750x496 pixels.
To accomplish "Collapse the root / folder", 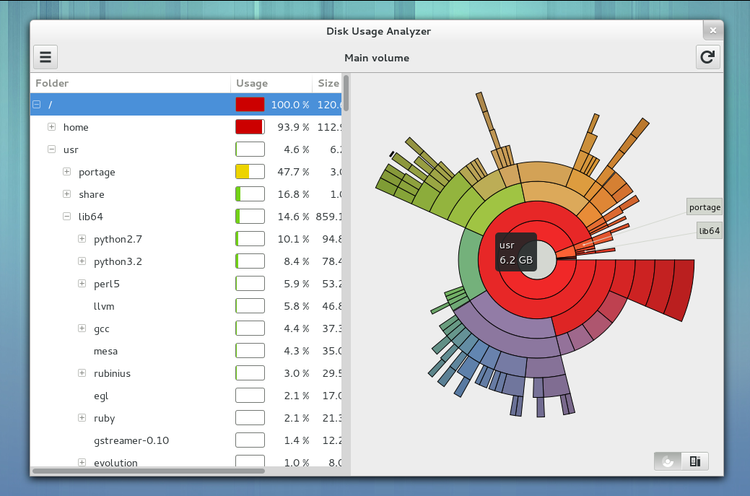I will (x=37, y=105).
